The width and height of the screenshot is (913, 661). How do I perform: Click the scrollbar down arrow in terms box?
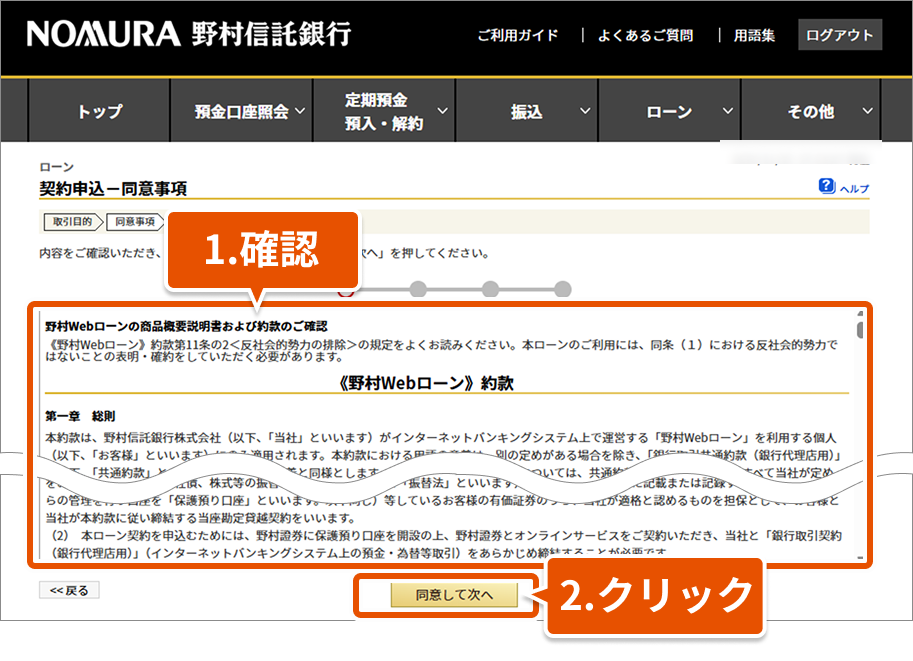coord(860,555)
